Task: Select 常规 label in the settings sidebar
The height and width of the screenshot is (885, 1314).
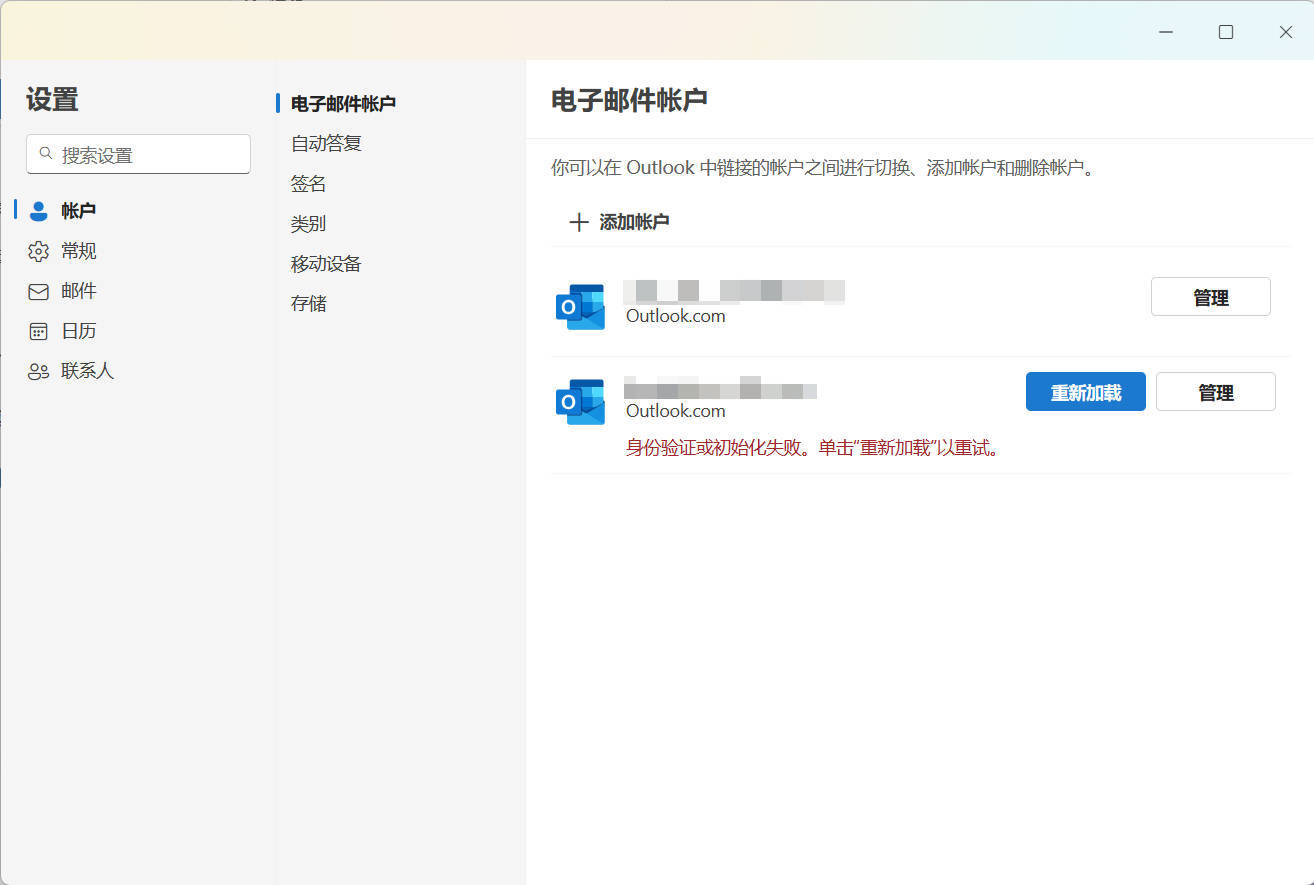Action: pos(79,251)
